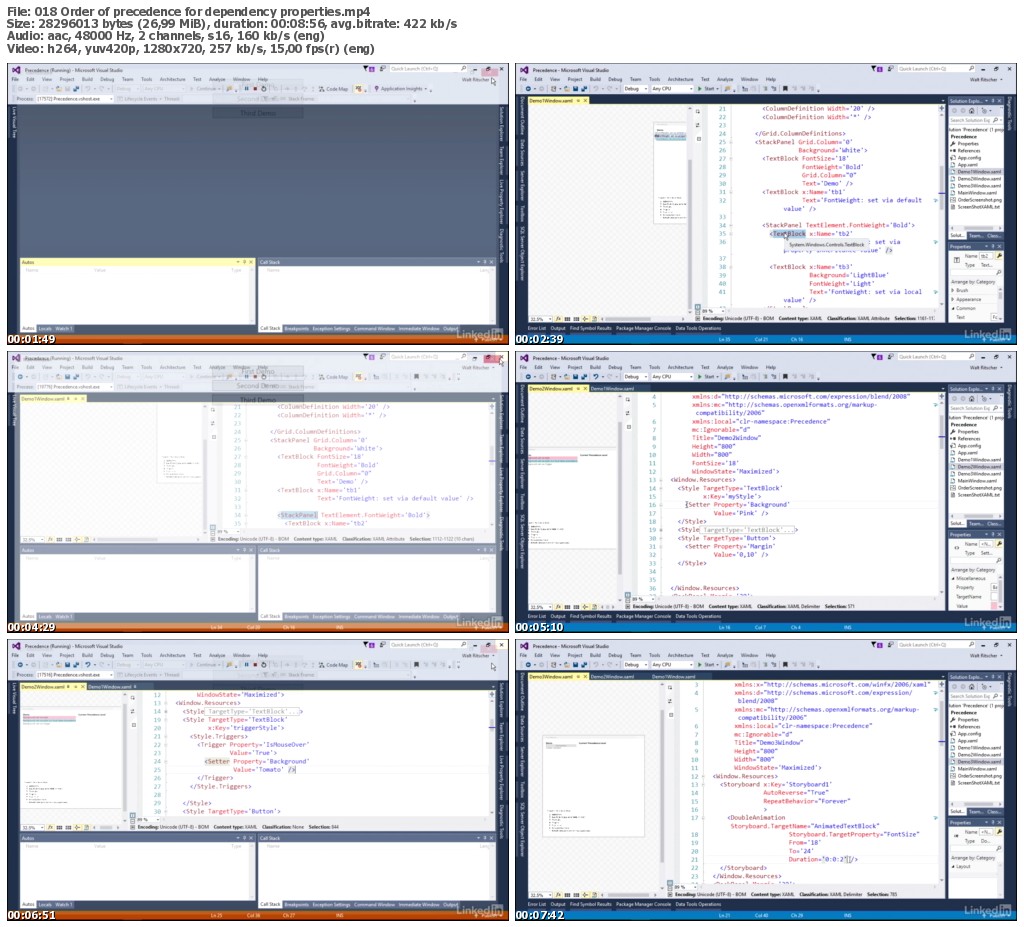Click Save icon in 00:07:42 frame toolbar

[x=576, y=665]
